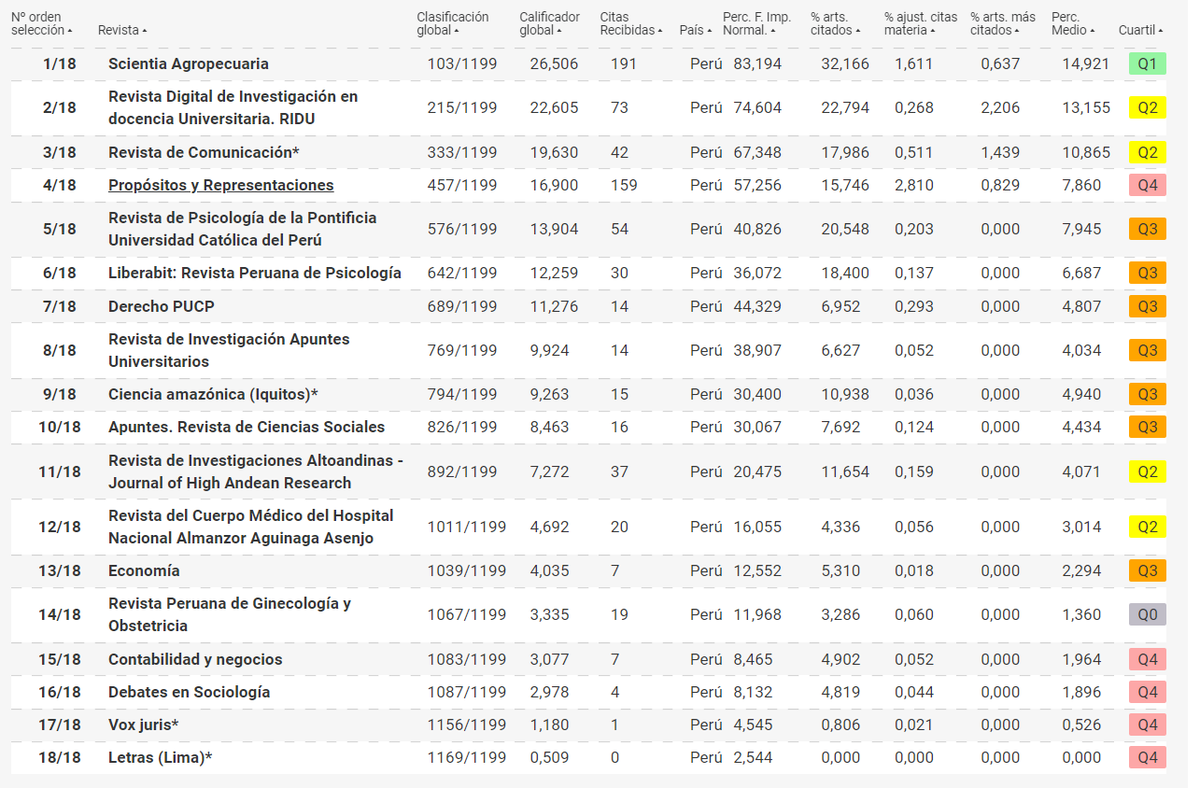Select Perc. Medio value 14,921
Screen dimensions: 1200x788
1086,63
